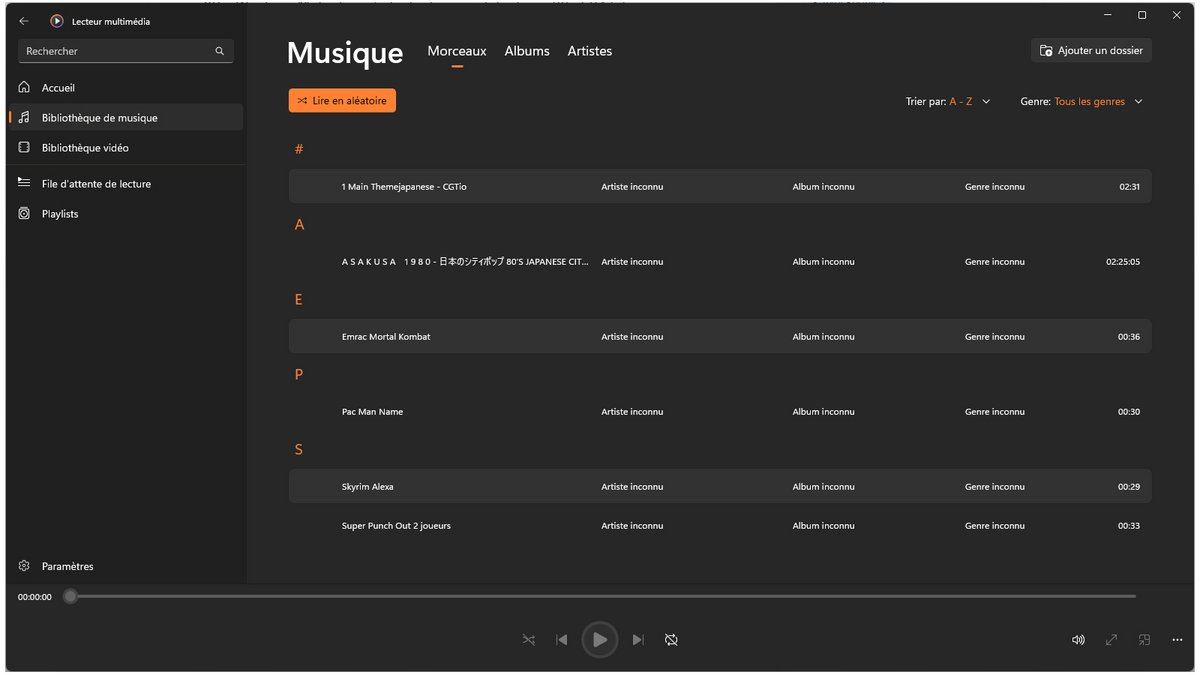Viewport: 1200px width, 675px height.
Task: Open the Genre Tous les genres filter dropdown
Action: click(x=1080, y=101)
